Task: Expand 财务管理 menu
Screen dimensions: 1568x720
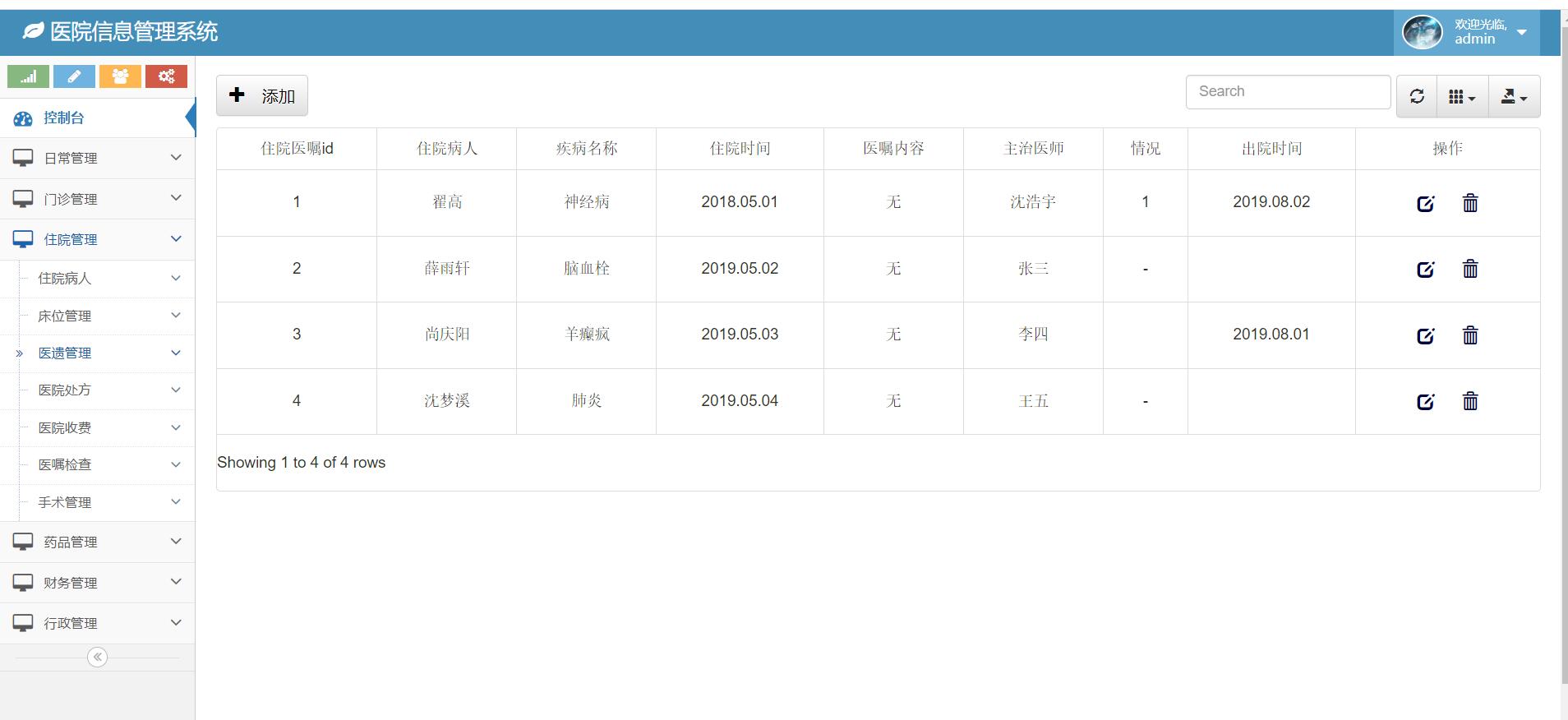Action: [97, 583]
